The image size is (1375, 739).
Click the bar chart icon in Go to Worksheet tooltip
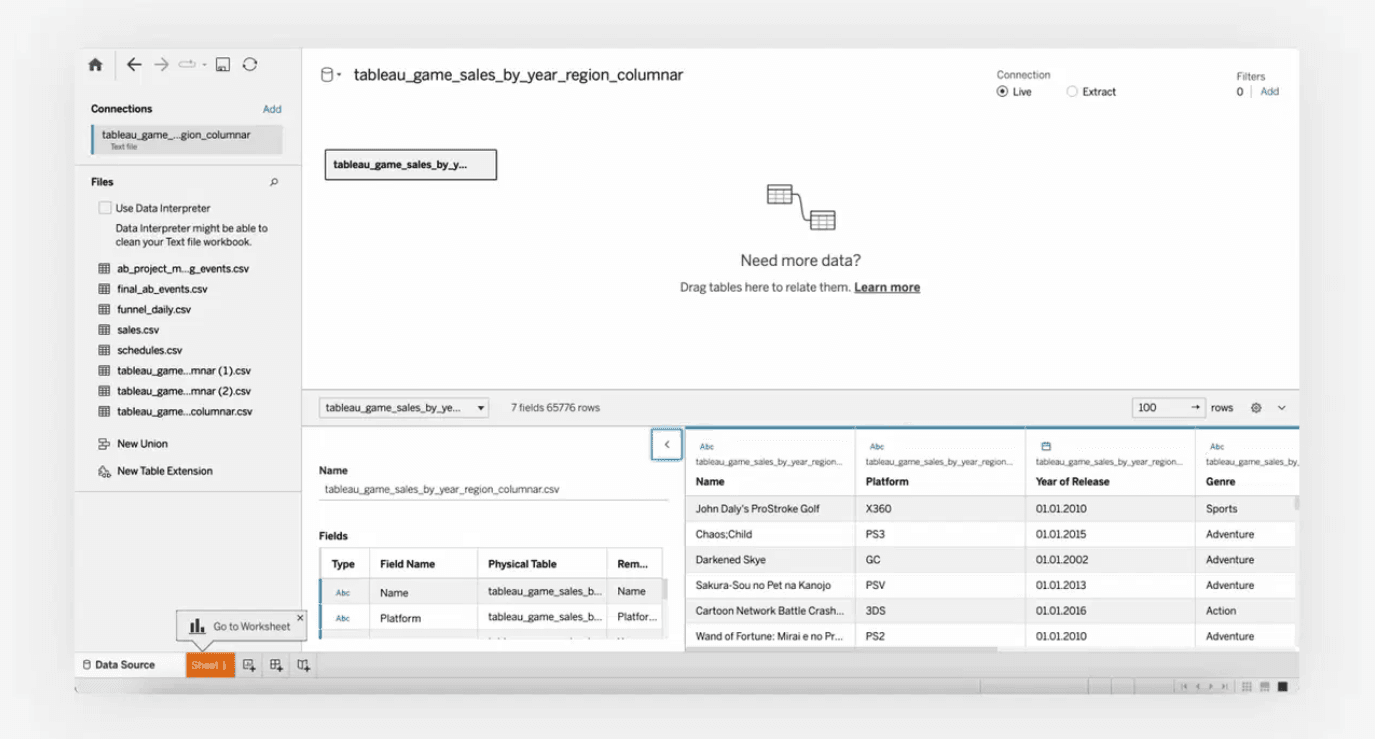click(x=197, y=626)
